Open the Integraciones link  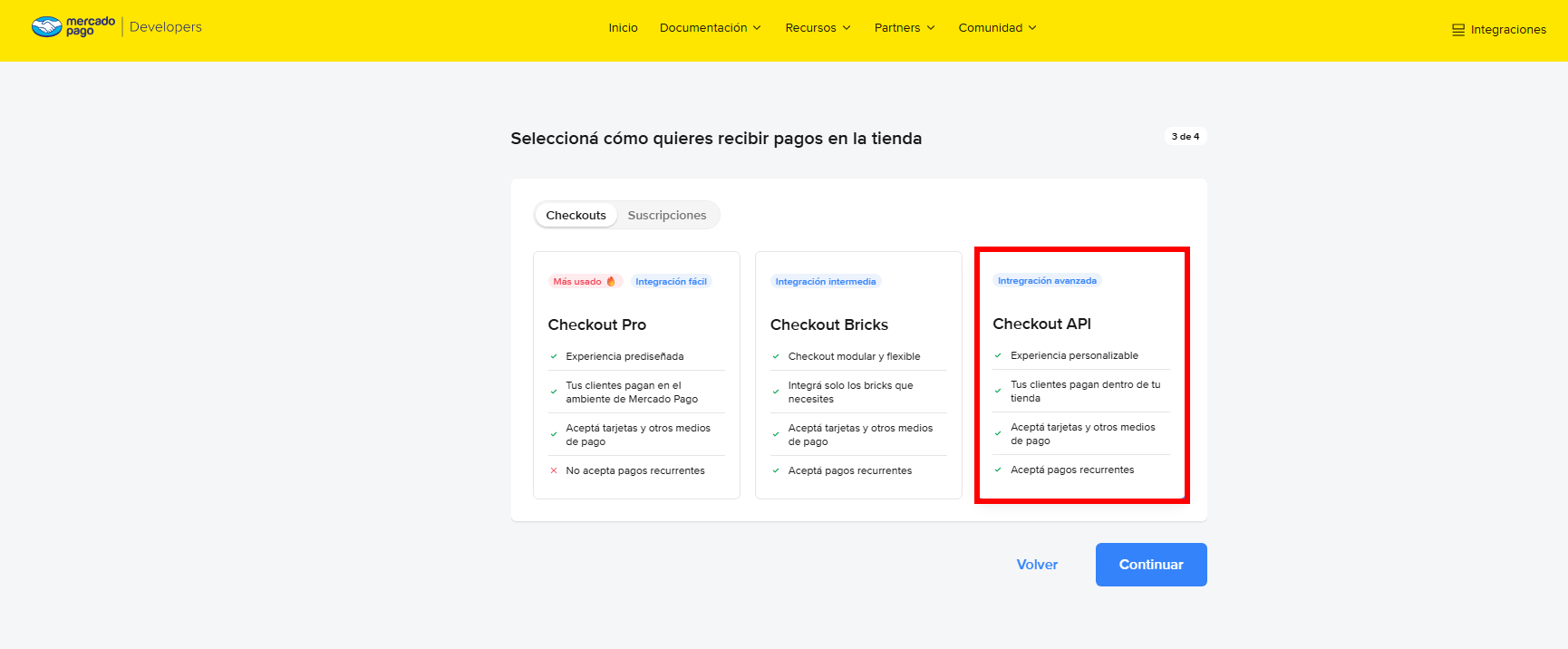pyautogui.click(x=1499, y=30)
